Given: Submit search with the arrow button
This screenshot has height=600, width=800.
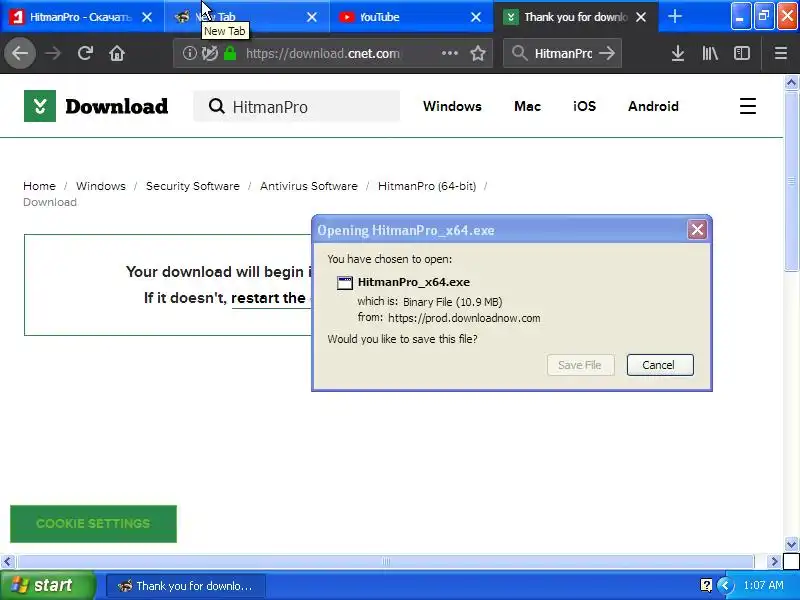Looking at the screenshot, I should (607, 53).
